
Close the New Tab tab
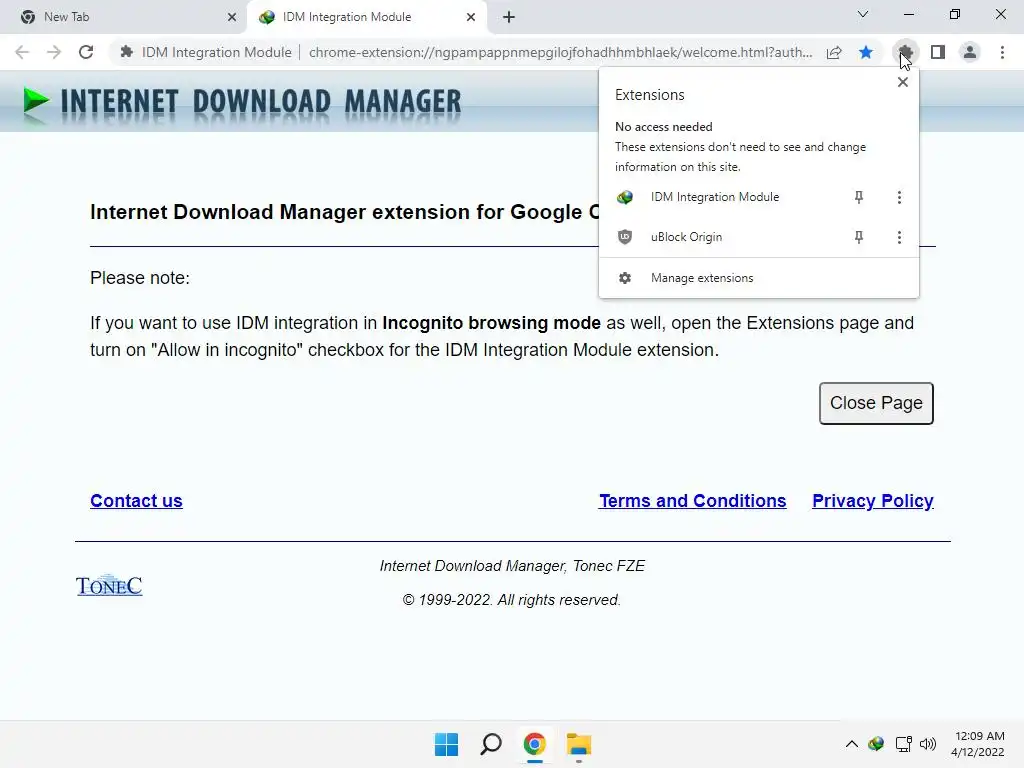232,17
